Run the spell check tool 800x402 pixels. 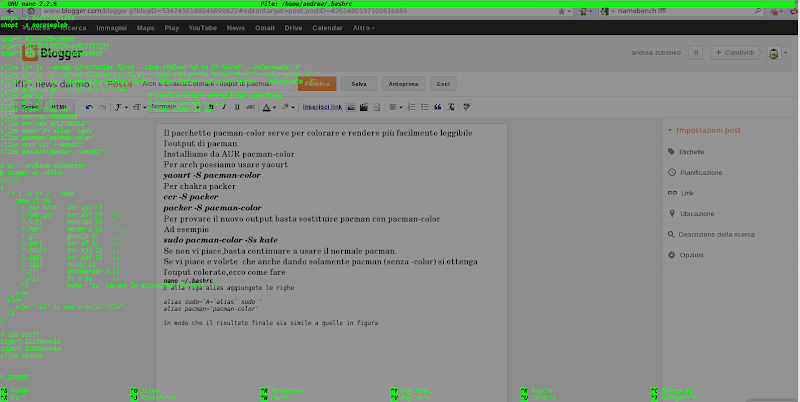467,107
